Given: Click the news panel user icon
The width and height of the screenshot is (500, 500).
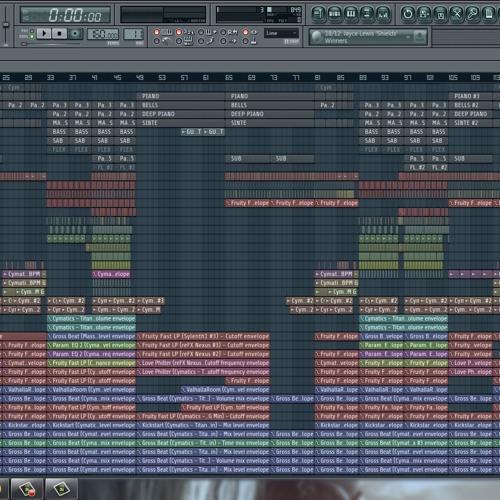Looking at the screenshot, I should coord(420,37).
